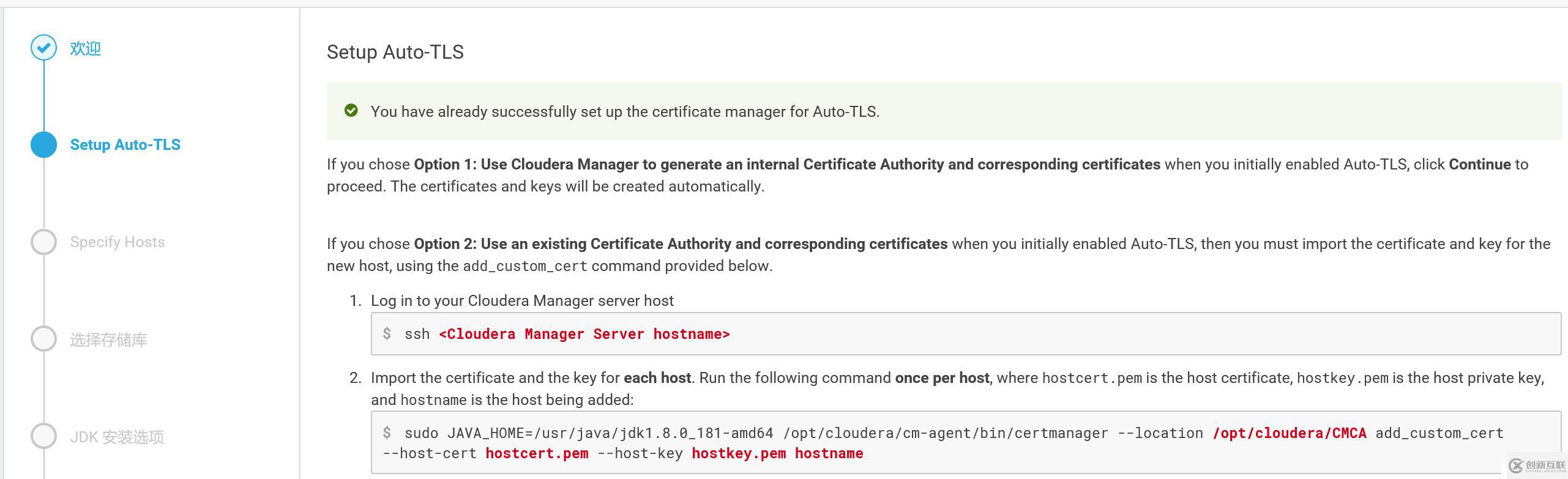Go to the 欢迎 wizard step
Viewport: 1568px width, 479px height.
pyautogui.click(x=85, y=48)
